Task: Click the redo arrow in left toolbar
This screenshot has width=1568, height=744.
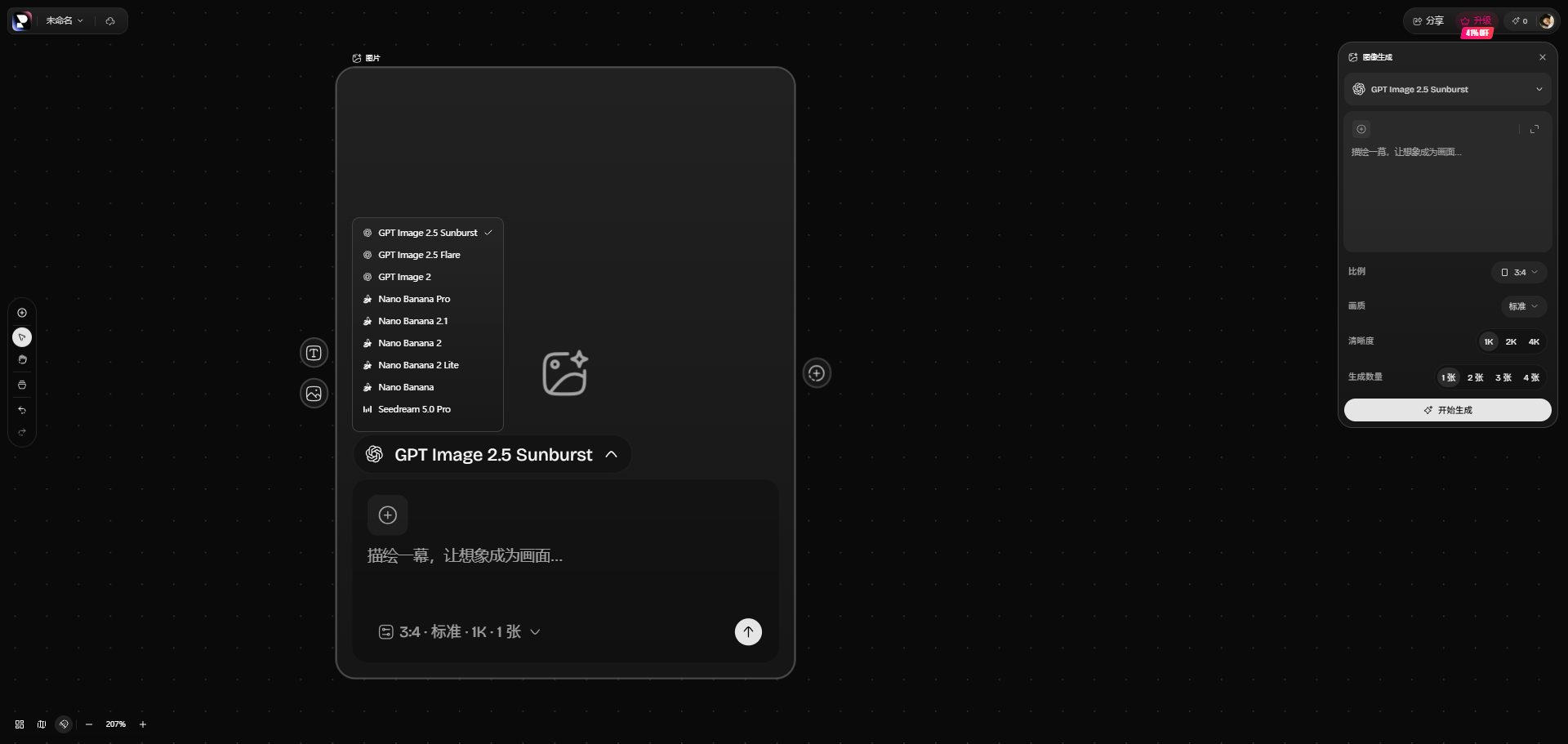Action: tap(22, 432)
